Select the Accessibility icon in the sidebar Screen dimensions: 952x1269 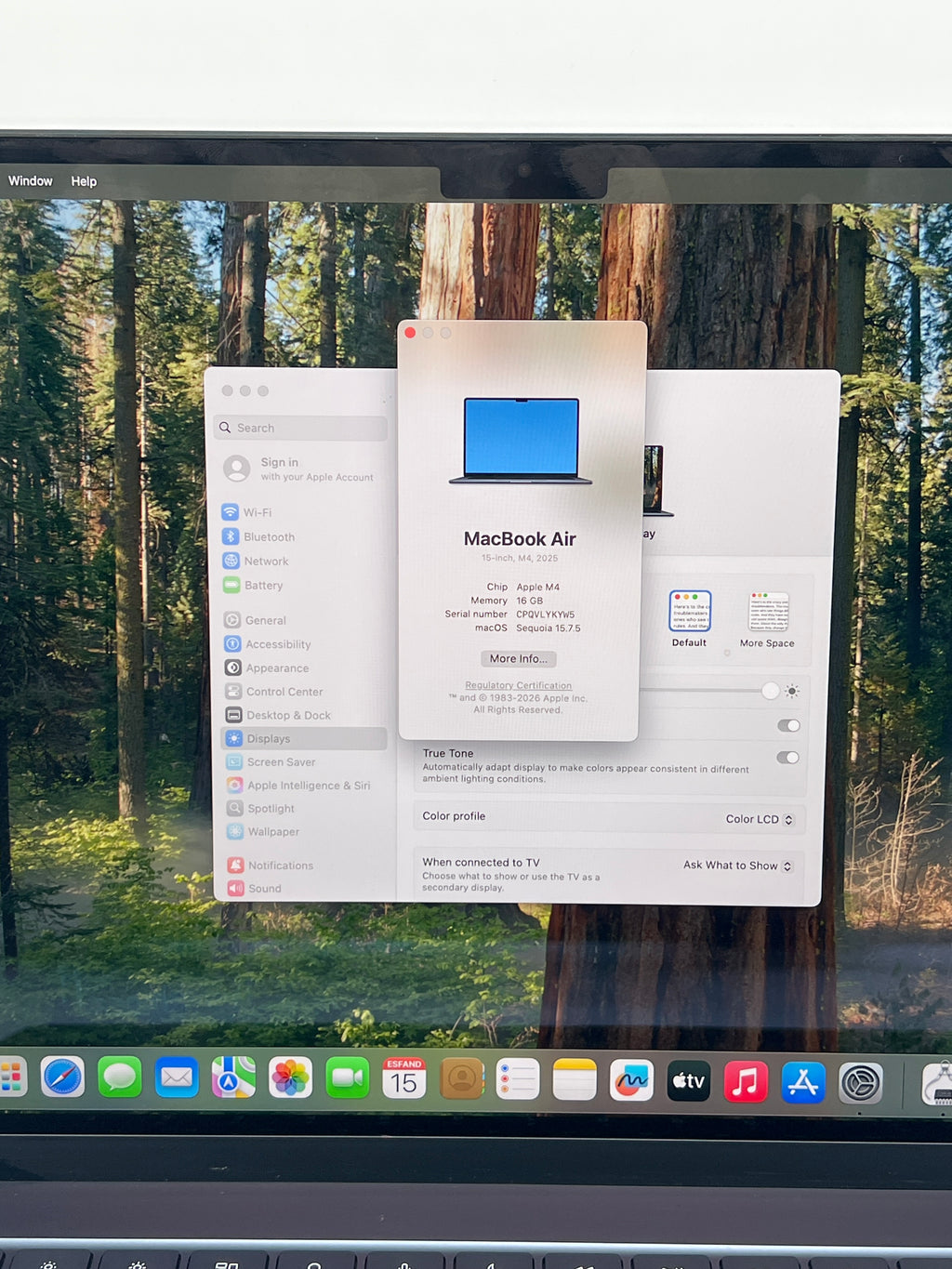click(x=232, y=643)
